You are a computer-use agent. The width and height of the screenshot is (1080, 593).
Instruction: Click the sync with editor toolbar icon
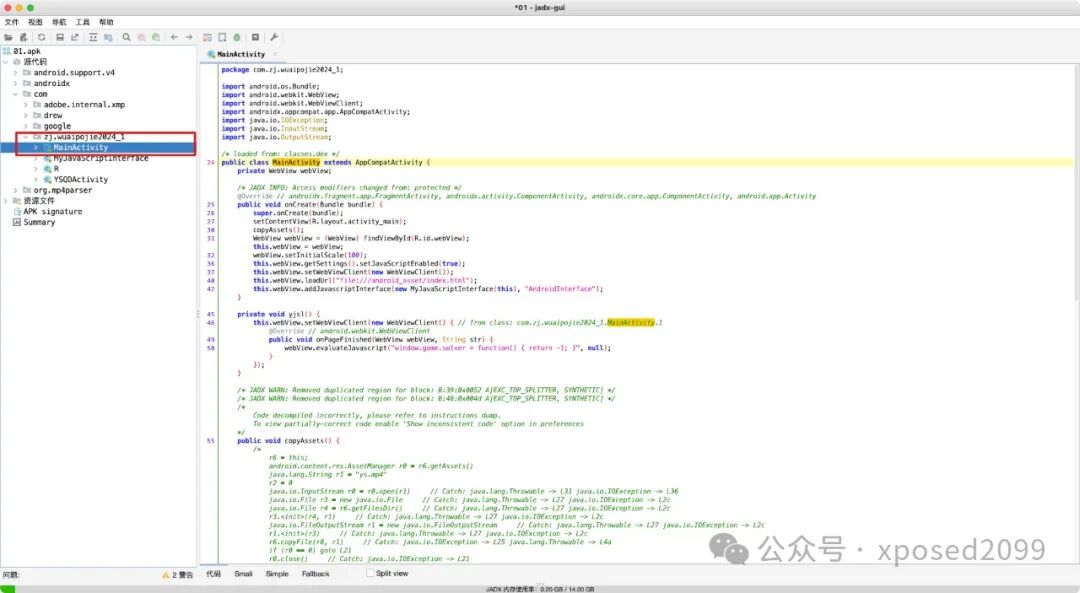pos(93,37)
